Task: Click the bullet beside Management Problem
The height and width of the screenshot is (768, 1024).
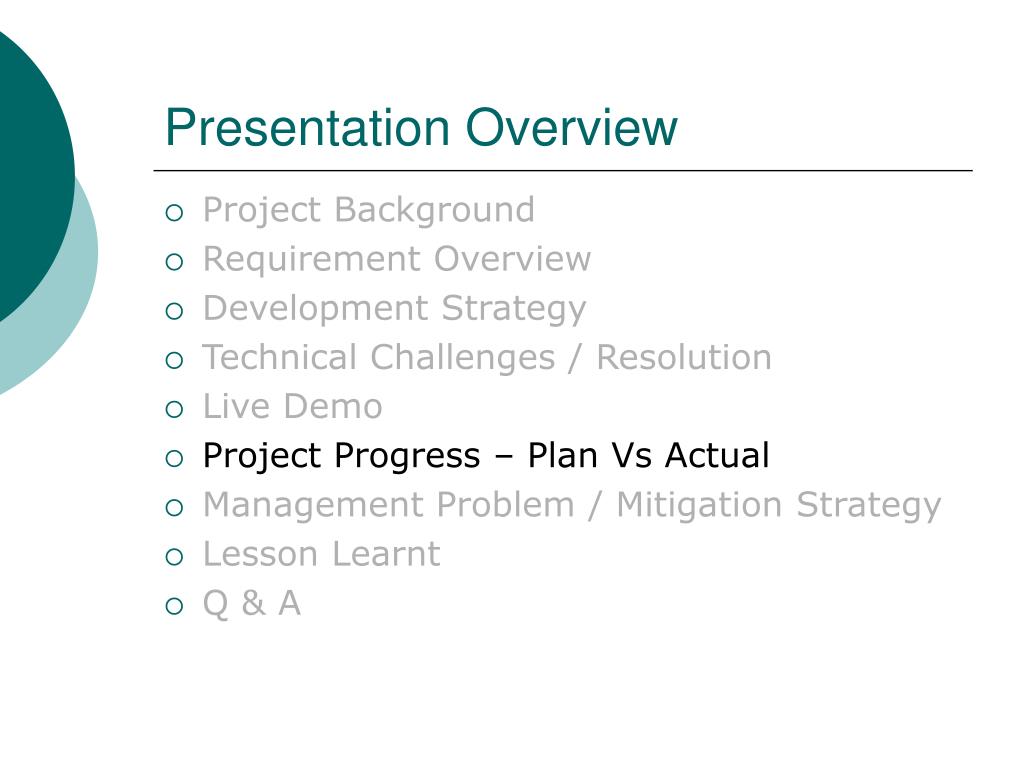Action: (x=174, y=508)
